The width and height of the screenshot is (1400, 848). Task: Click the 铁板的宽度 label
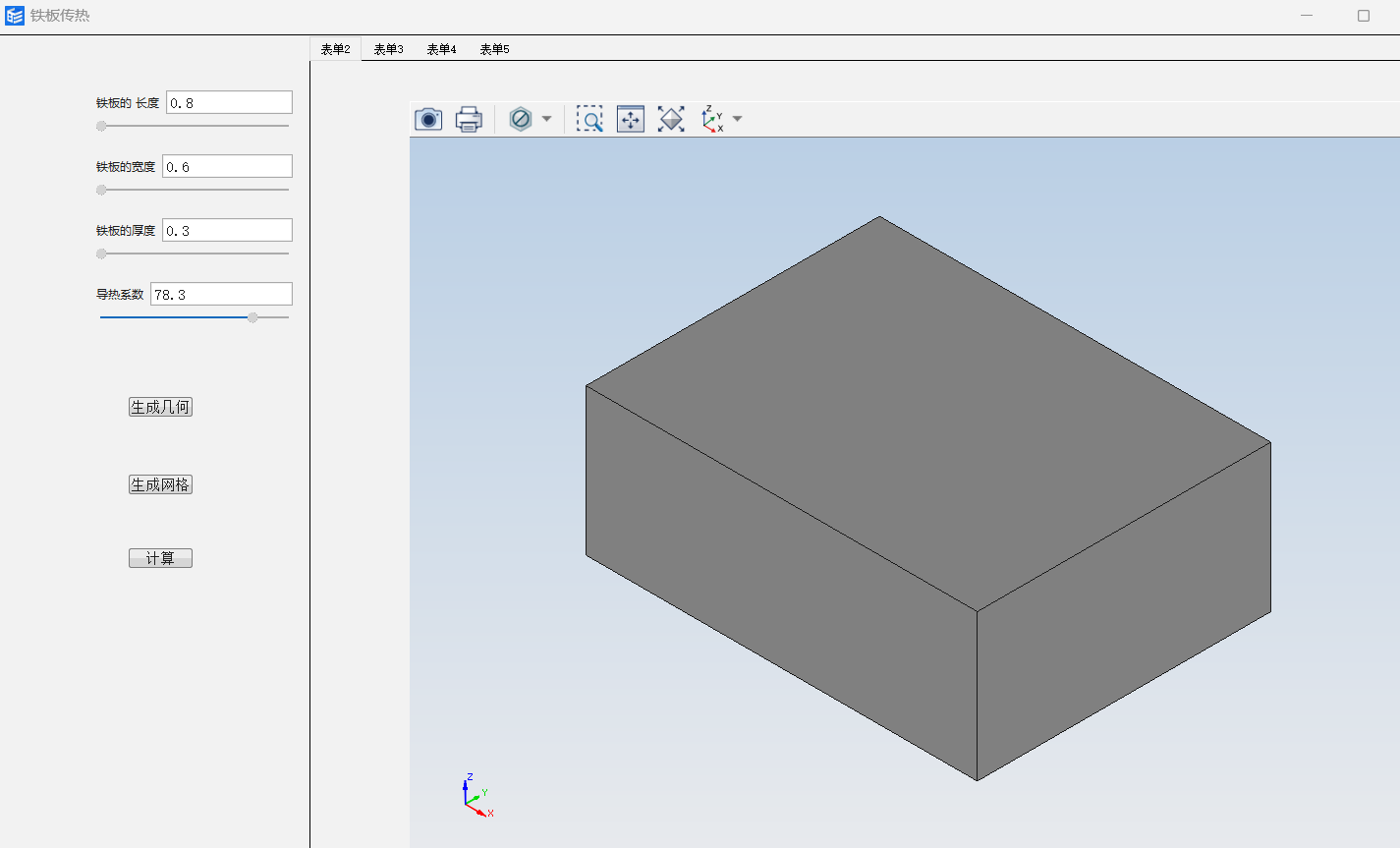126,167
